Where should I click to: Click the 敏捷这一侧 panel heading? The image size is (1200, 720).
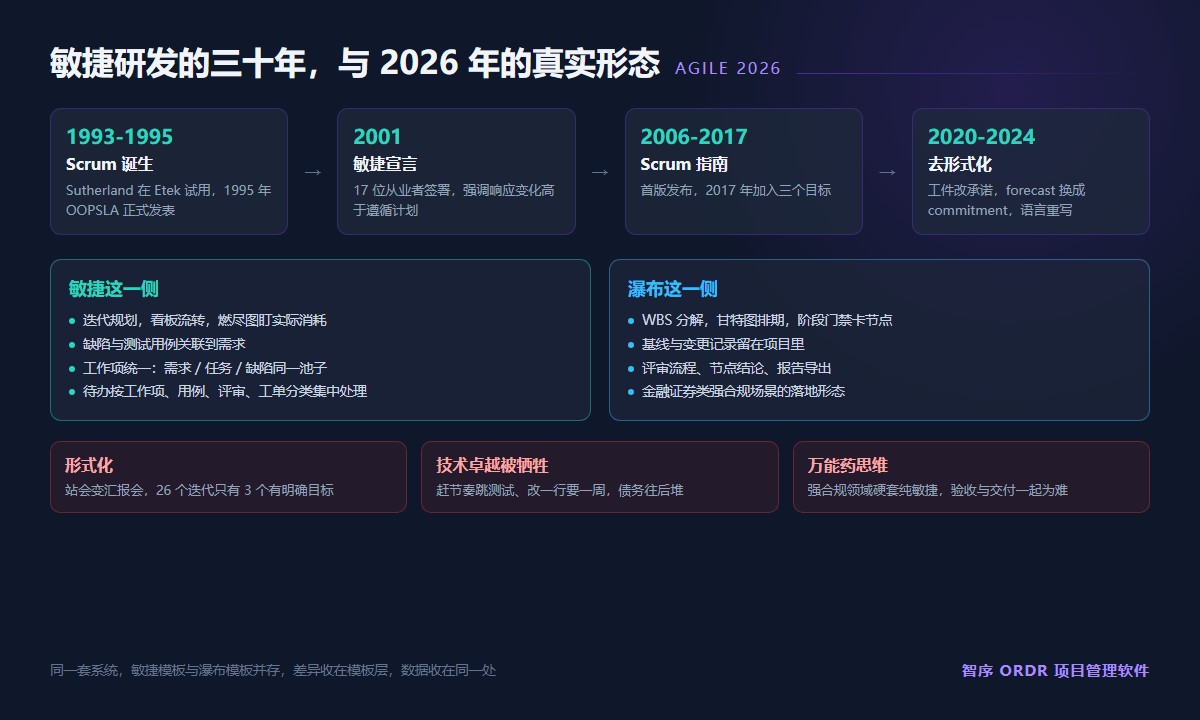click(x=114, y=289)
